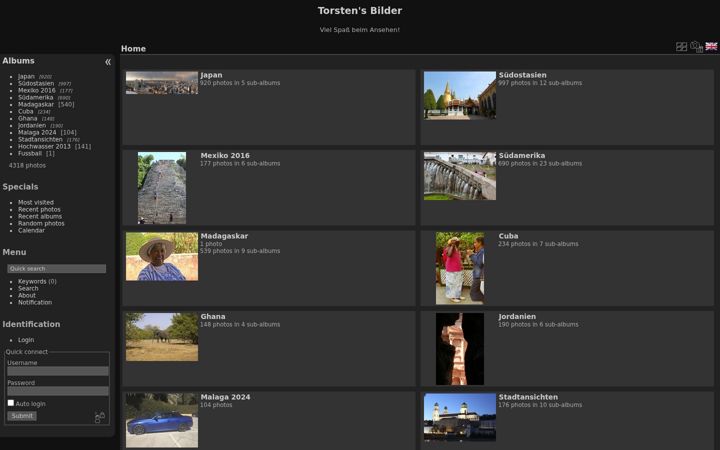Select Stadtansichten in the sidebar Albums list
This screenshot has width=720, height=450.
[40, 139]
